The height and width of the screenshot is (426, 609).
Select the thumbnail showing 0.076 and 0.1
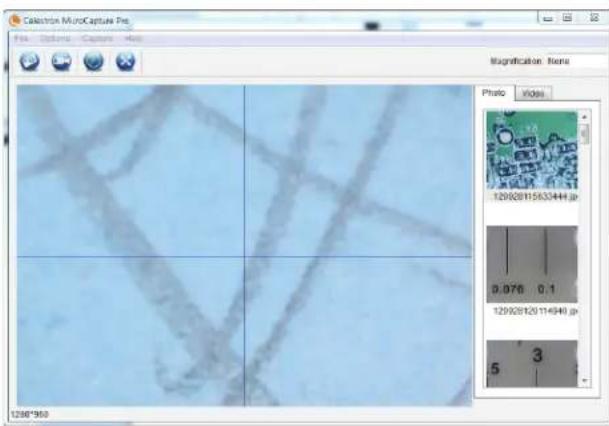532,264
